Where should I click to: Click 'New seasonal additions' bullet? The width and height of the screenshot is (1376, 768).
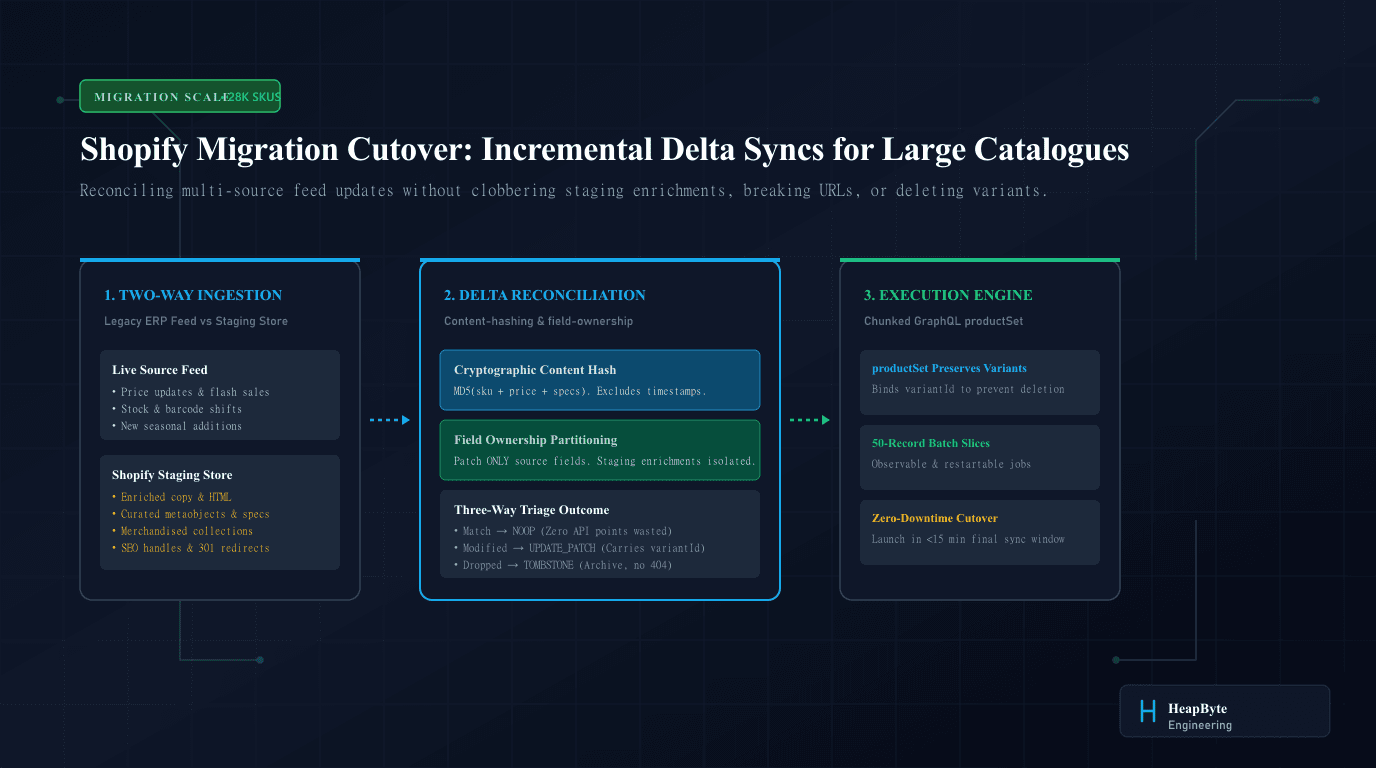point(177,426)
